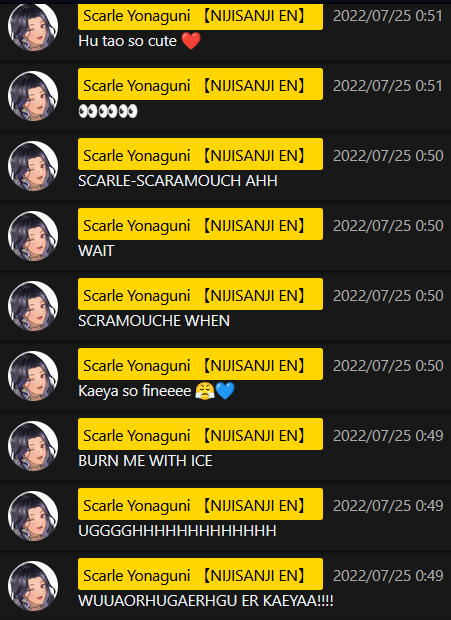Click avatar beside 'WUUAORHUGAERHGU ER KAEYAA' message
Image resolution: width=451 pixels, height=620 pixels.
point(33,586)
